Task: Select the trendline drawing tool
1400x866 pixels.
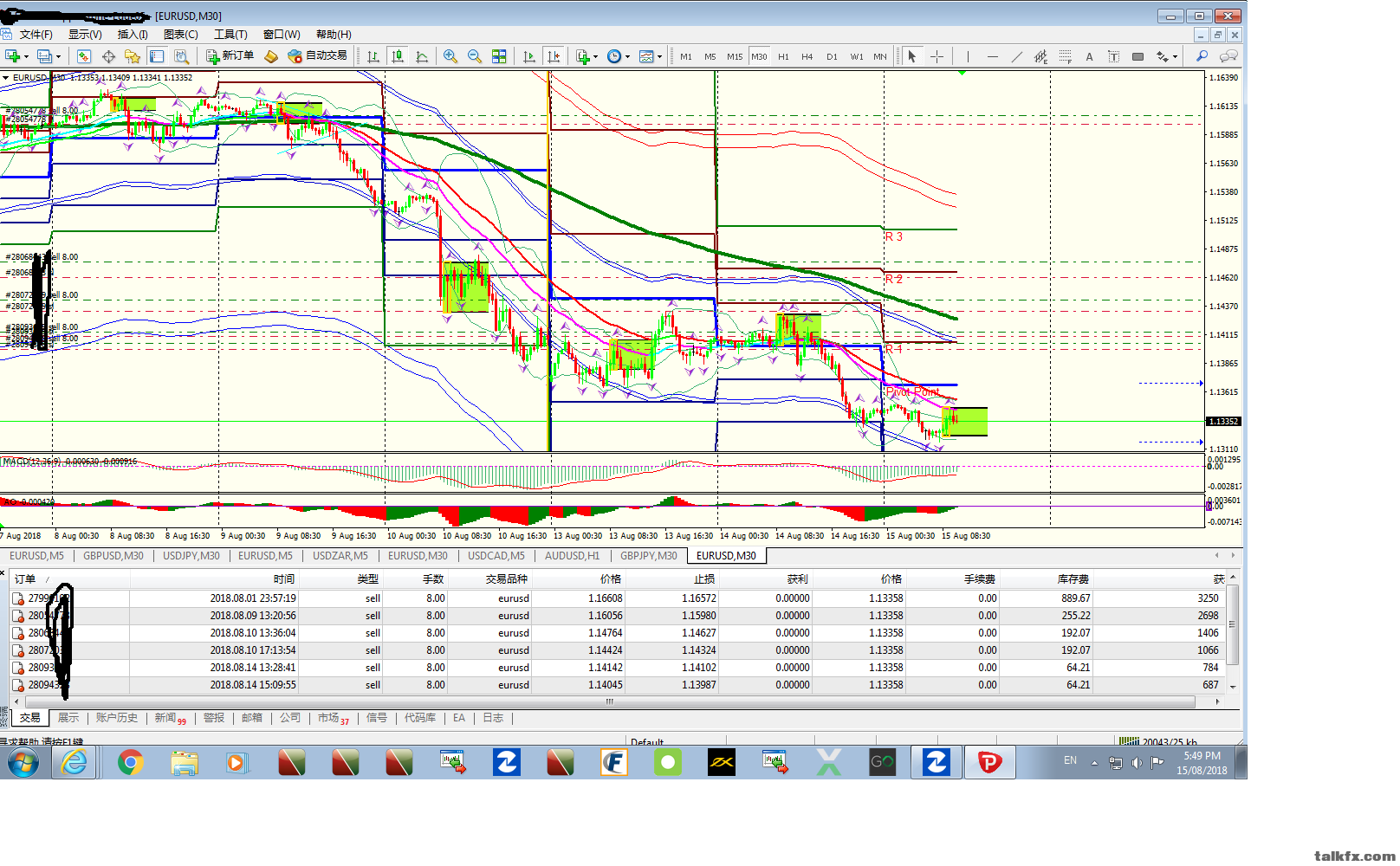Action: 1016,56
